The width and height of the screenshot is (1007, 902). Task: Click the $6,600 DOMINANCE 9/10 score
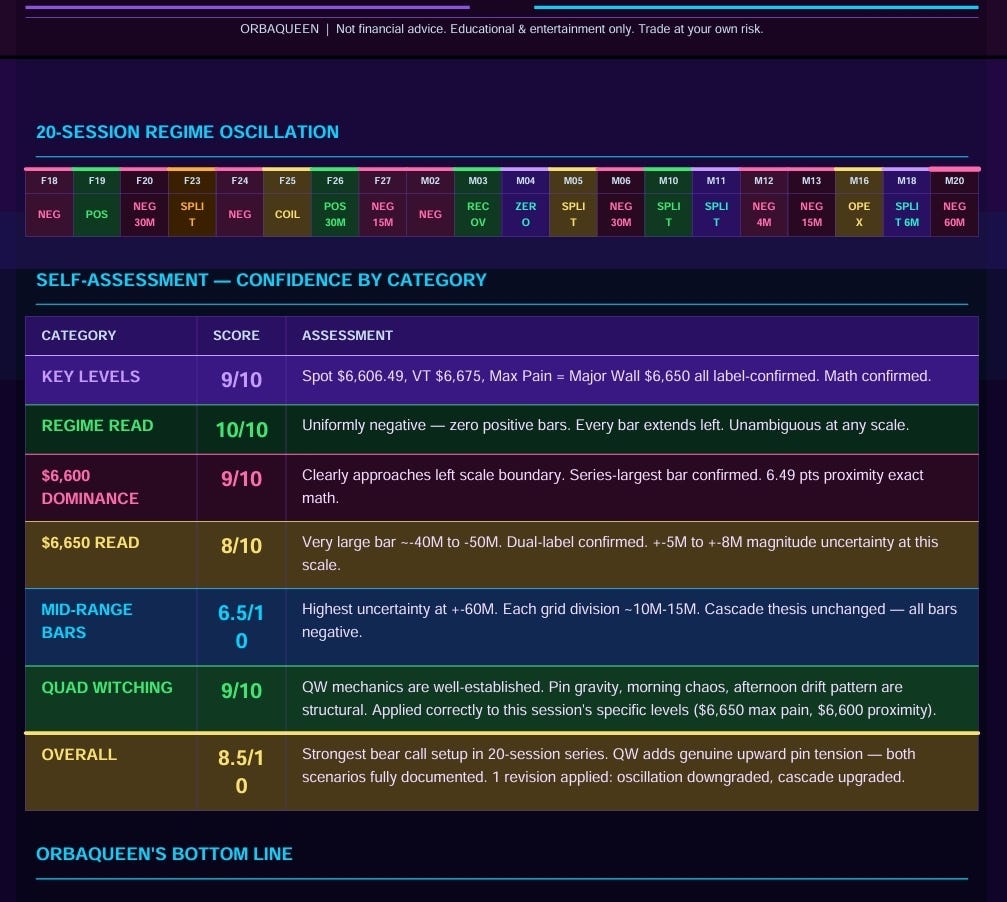tap(241, 478)
